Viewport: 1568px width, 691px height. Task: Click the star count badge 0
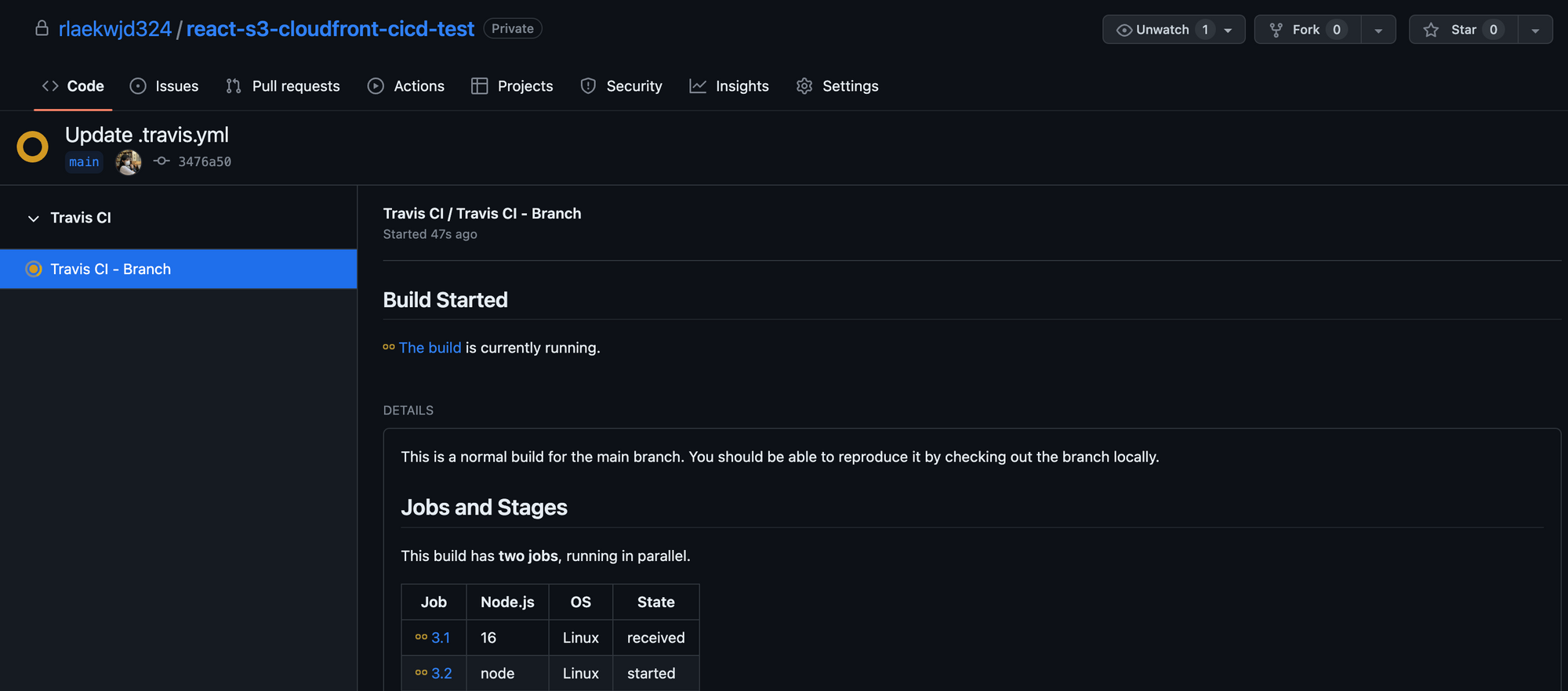click(1494, 30)
